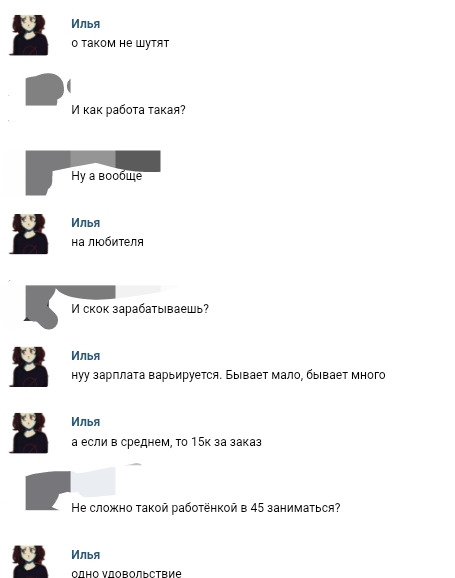Click the name Илья above 'одно удовольствие'
Screen dimensions: 455x578
click(86, 554)
